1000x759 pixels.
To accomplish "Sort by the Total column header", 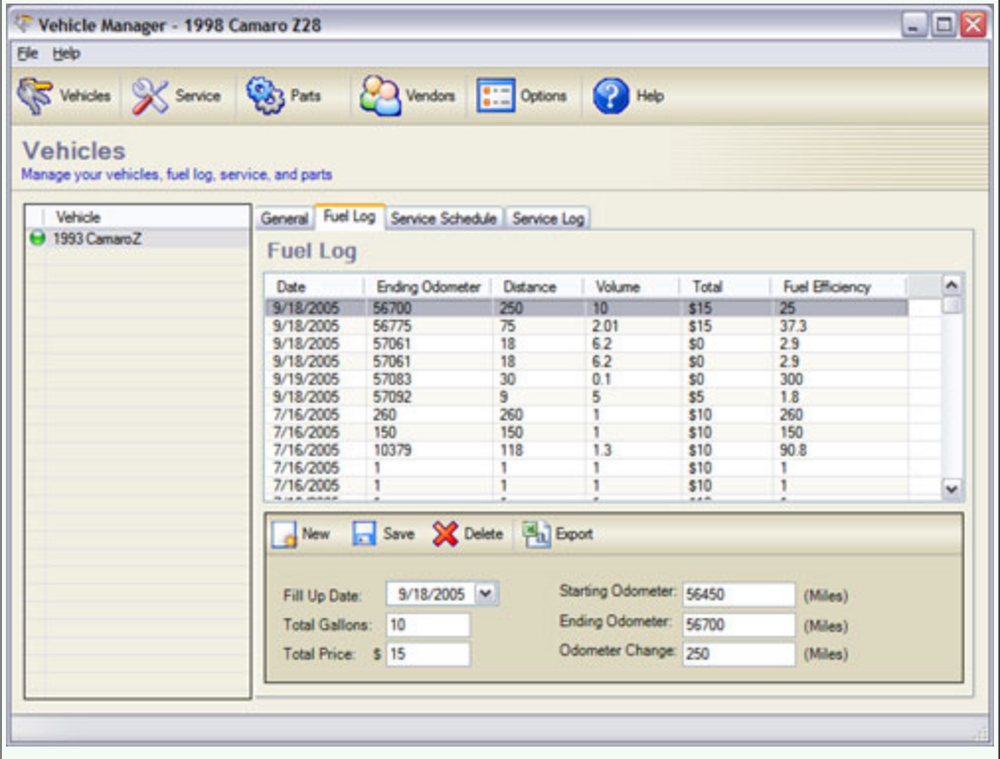I will [724, 287].
